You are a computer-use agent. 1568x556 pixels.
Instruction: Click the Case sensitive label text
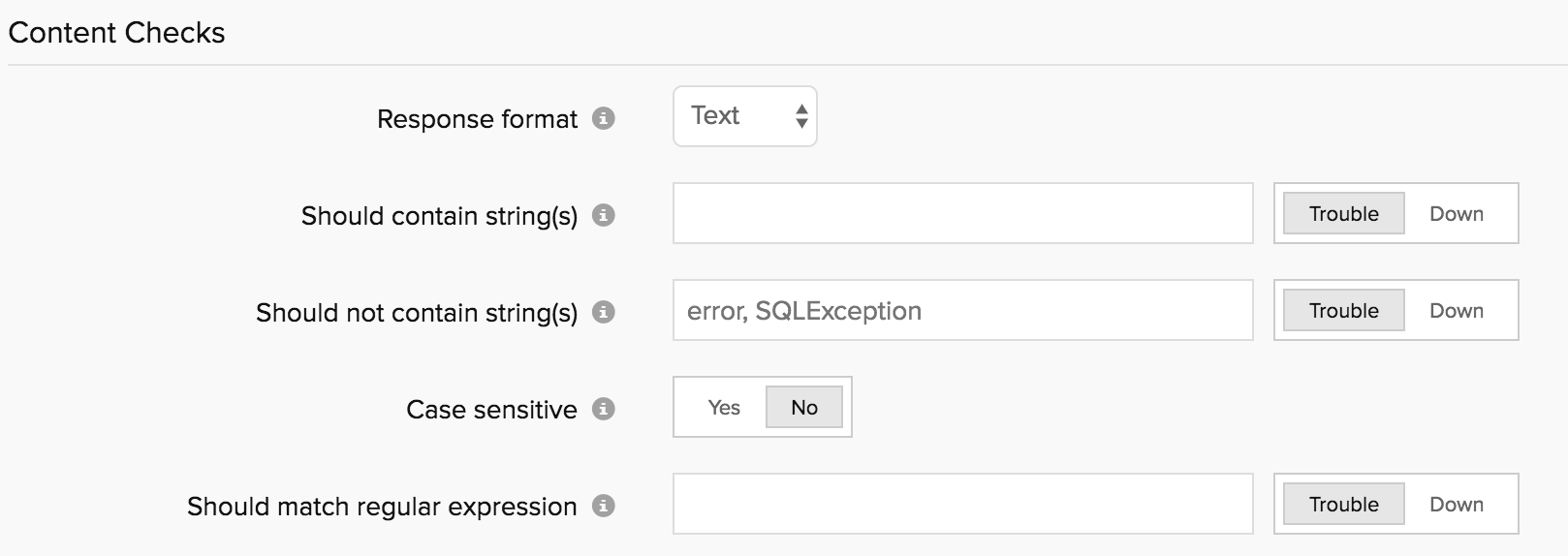pyautogui.click(x=491, y=410)
